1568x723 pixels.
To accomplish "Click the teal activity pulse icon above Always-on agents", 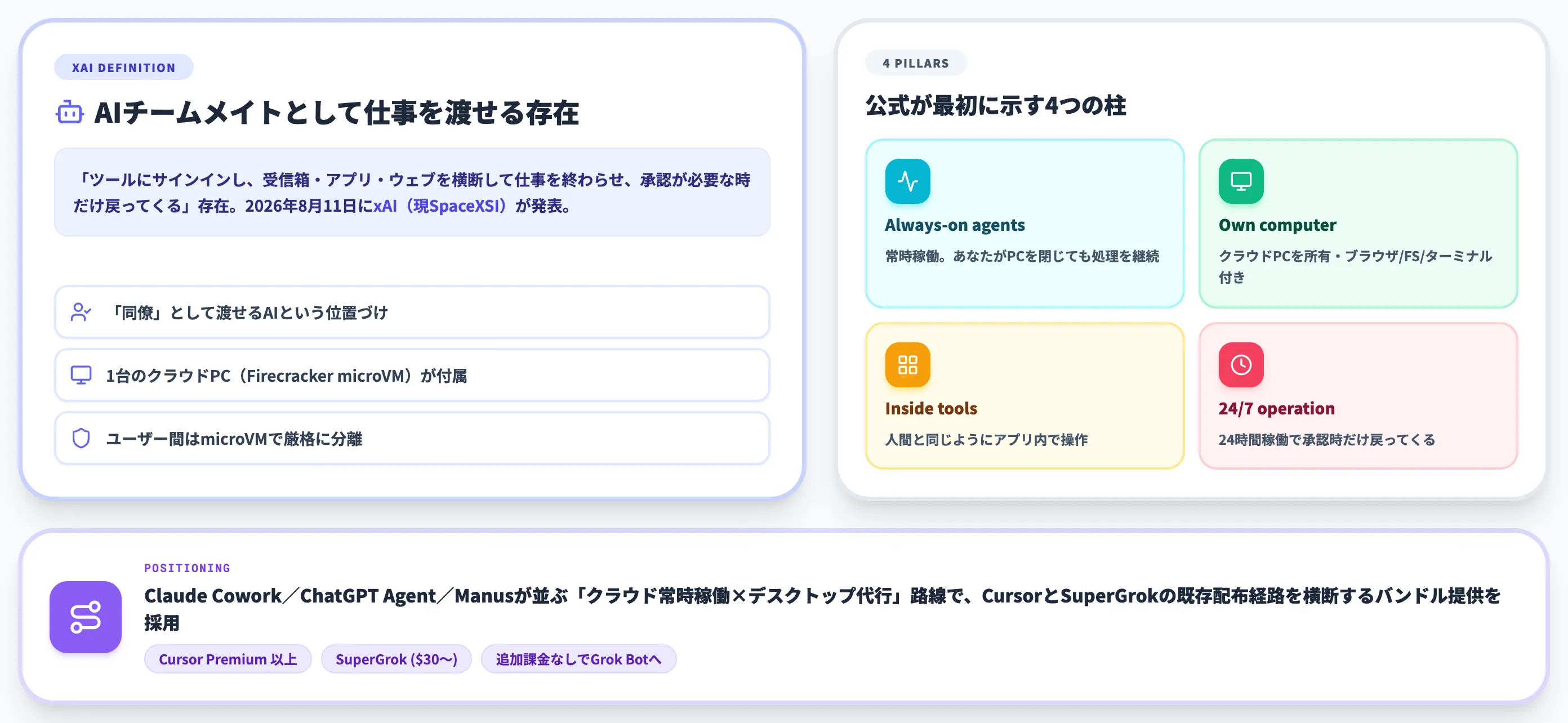I will [x=907, y=181].
